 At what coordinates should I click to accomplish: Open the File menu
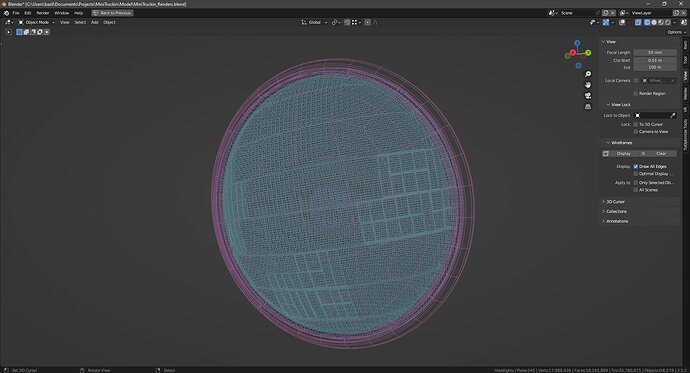pyautogui.click(x=16, y=13)
